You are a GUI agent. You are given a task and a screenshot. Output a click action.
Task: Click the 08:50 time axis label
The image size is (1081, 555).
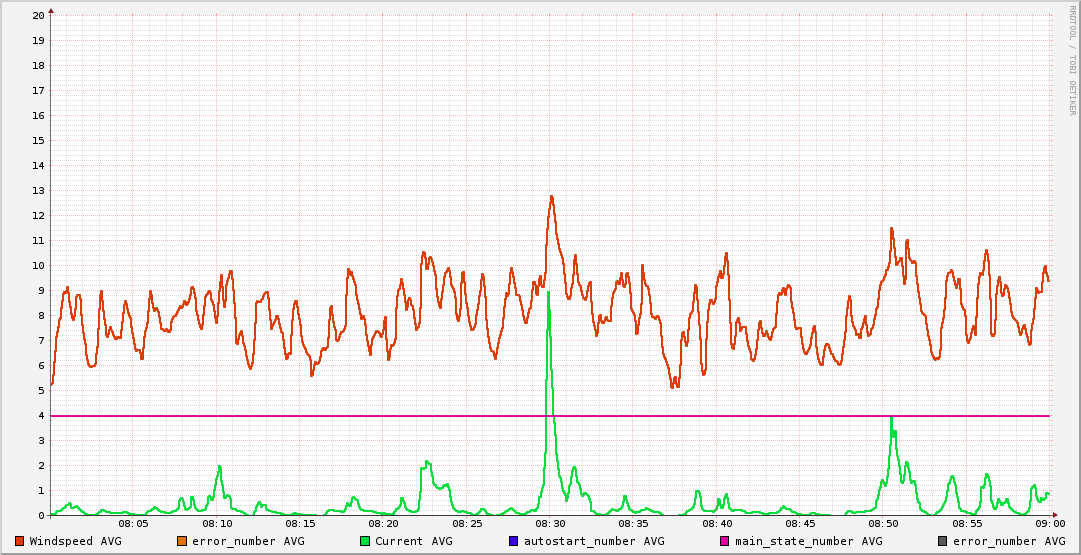pos(884,524)
